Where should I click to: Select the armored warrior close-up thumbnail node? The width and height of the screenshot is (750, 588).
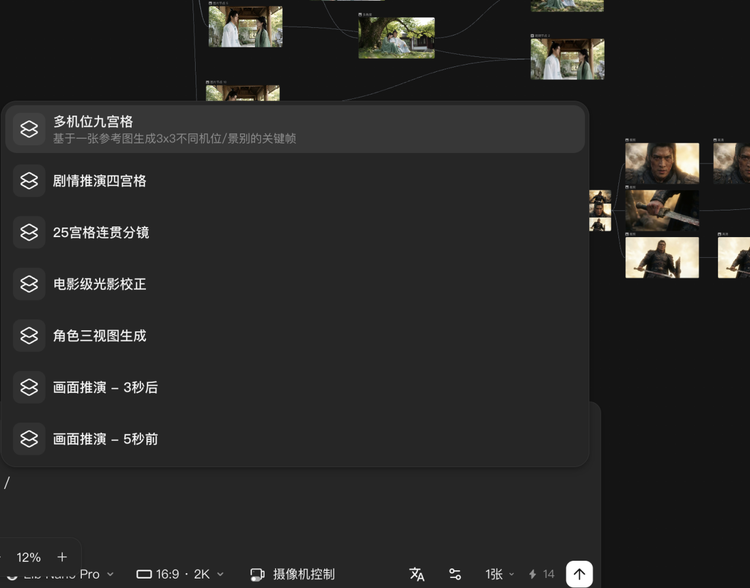coord(662,163)
